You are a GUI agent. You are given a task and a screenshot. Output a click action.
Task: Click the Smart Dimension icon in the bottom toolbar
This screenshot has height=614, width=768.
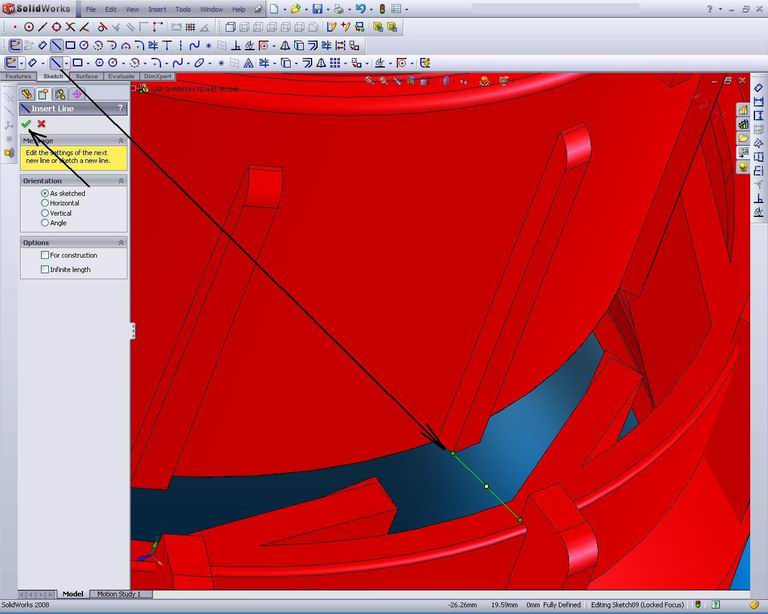[32, 63]
